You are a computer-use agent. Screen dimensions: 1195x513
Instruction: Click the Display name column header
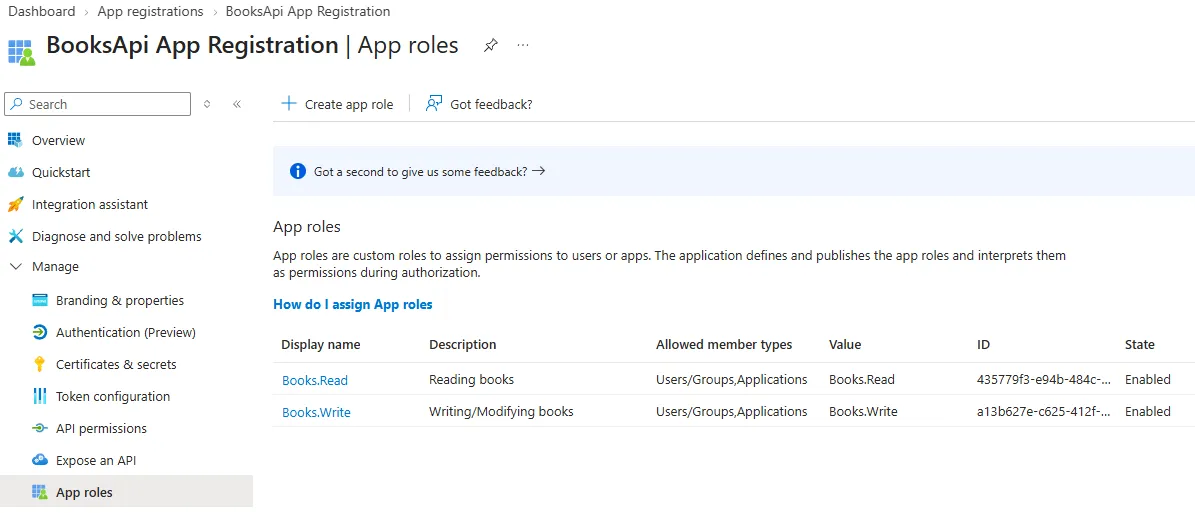tap(321, 345)
